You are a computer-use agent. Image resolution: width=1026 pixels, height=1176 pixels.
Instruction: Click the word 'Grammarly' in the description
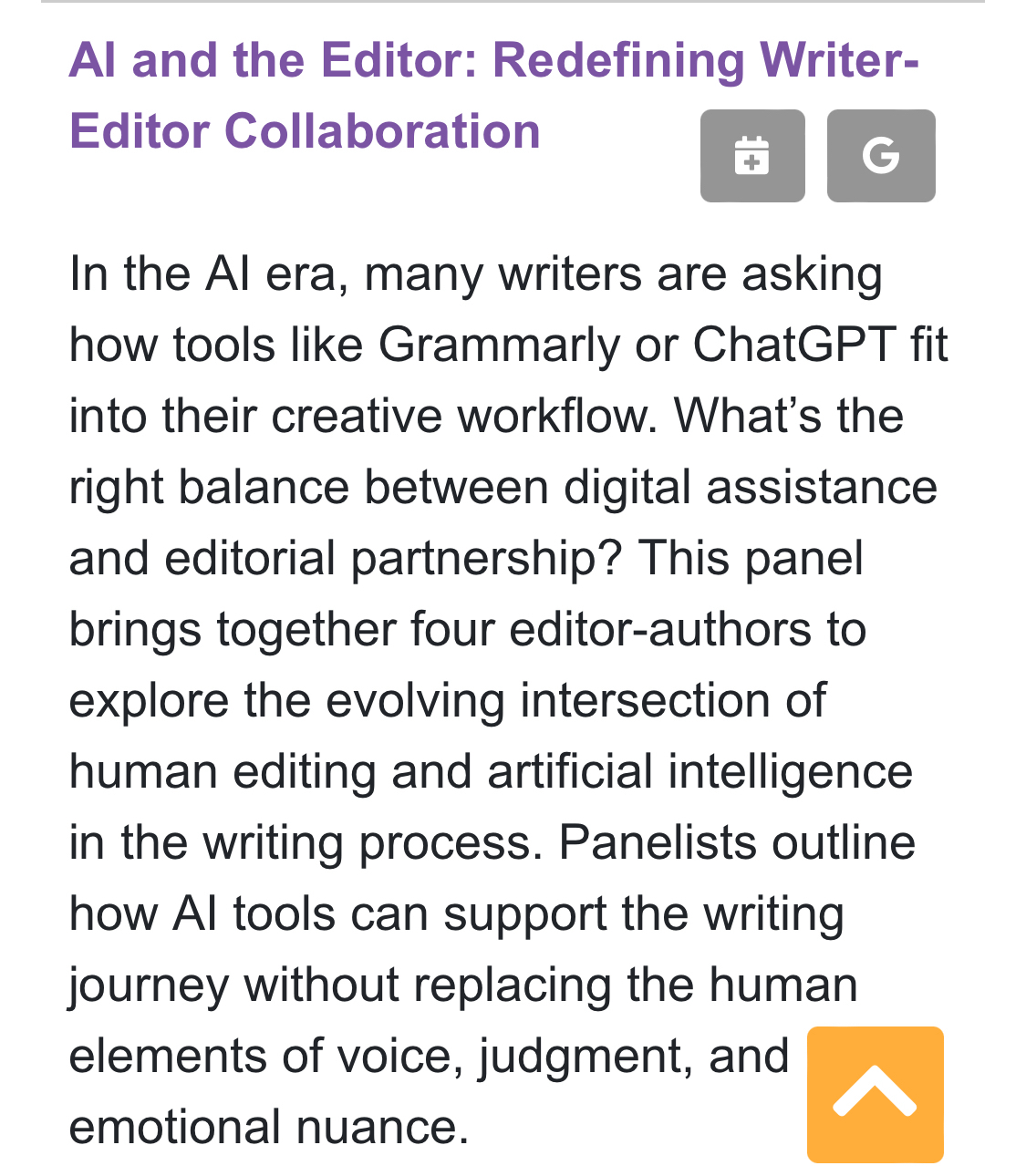click(x=499, y=346)
